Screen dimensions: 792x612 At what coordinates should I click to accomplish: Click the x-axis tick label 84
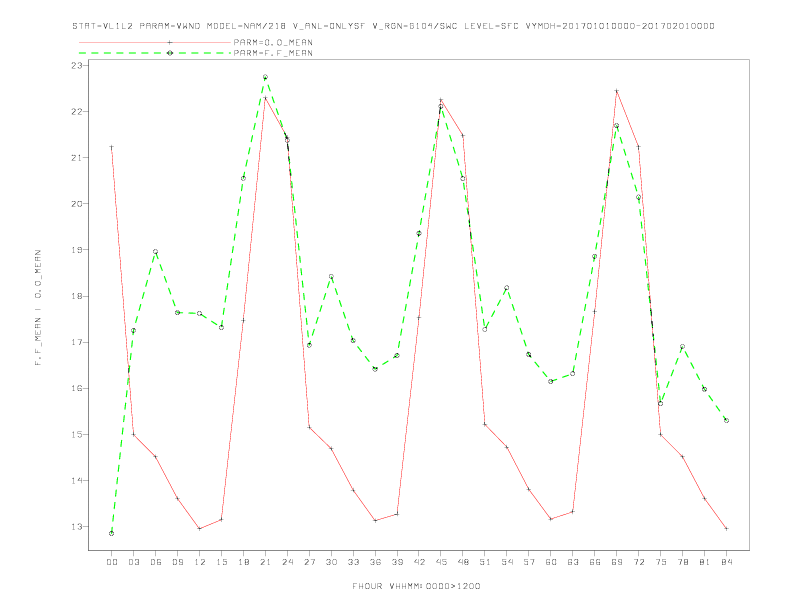point(727,562)
